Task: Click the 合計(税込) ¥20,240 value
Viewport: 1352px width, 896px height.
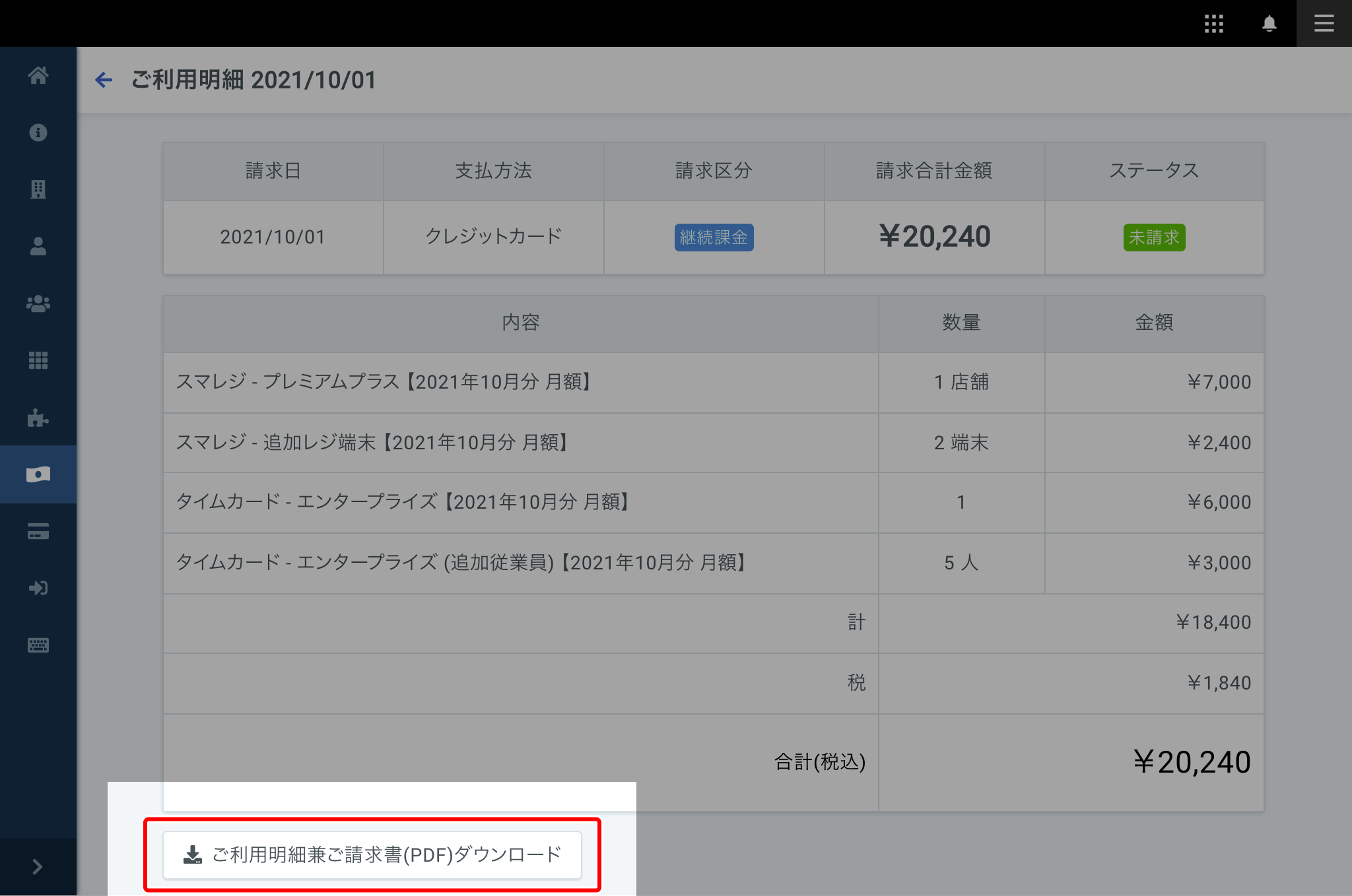Action: click(1192, 762)
